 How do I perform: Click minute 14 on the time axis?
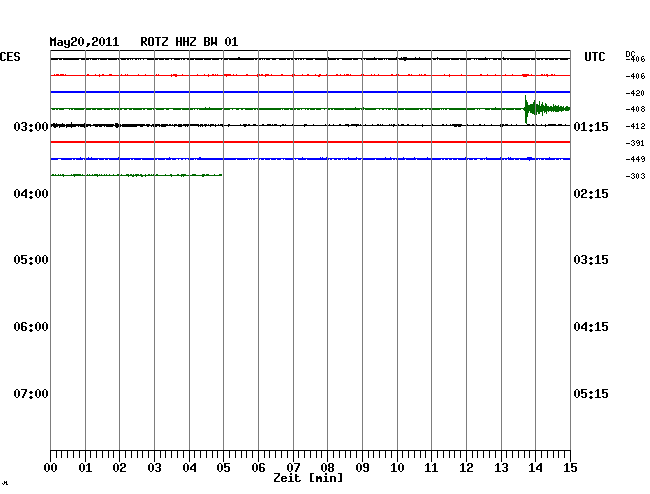click(535, 468)
